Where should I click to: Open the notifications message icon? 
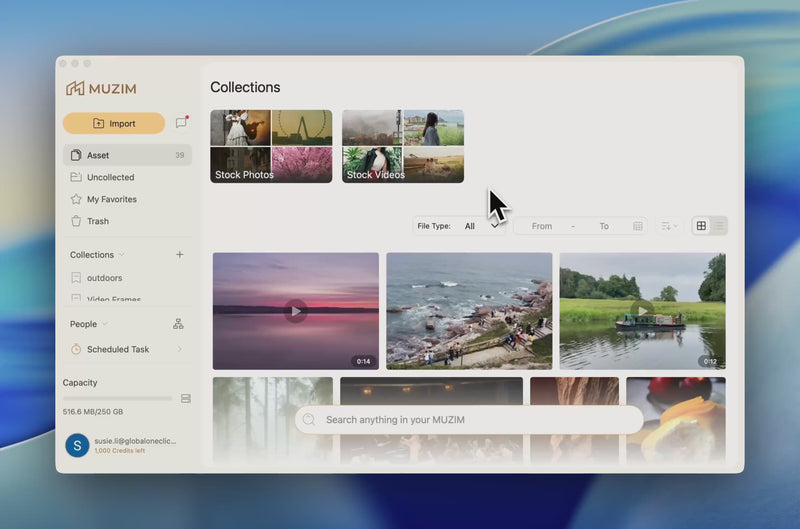[182, 122]
